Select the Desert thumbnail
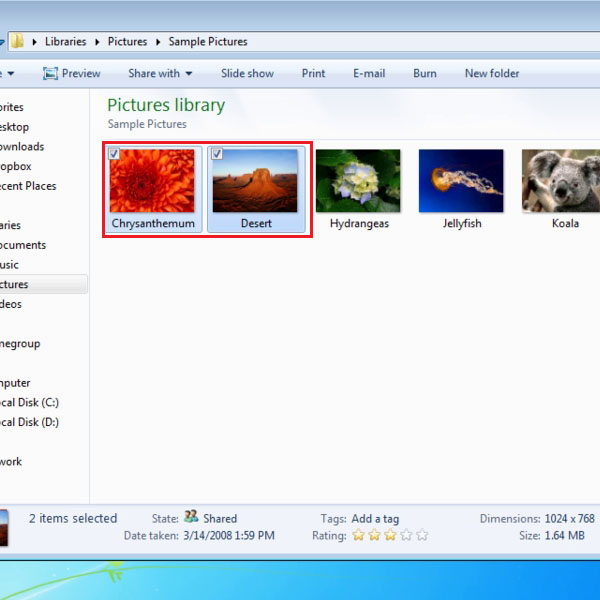Screen dimensions: 600x600 pyautogui.click(x=255, y=181)
